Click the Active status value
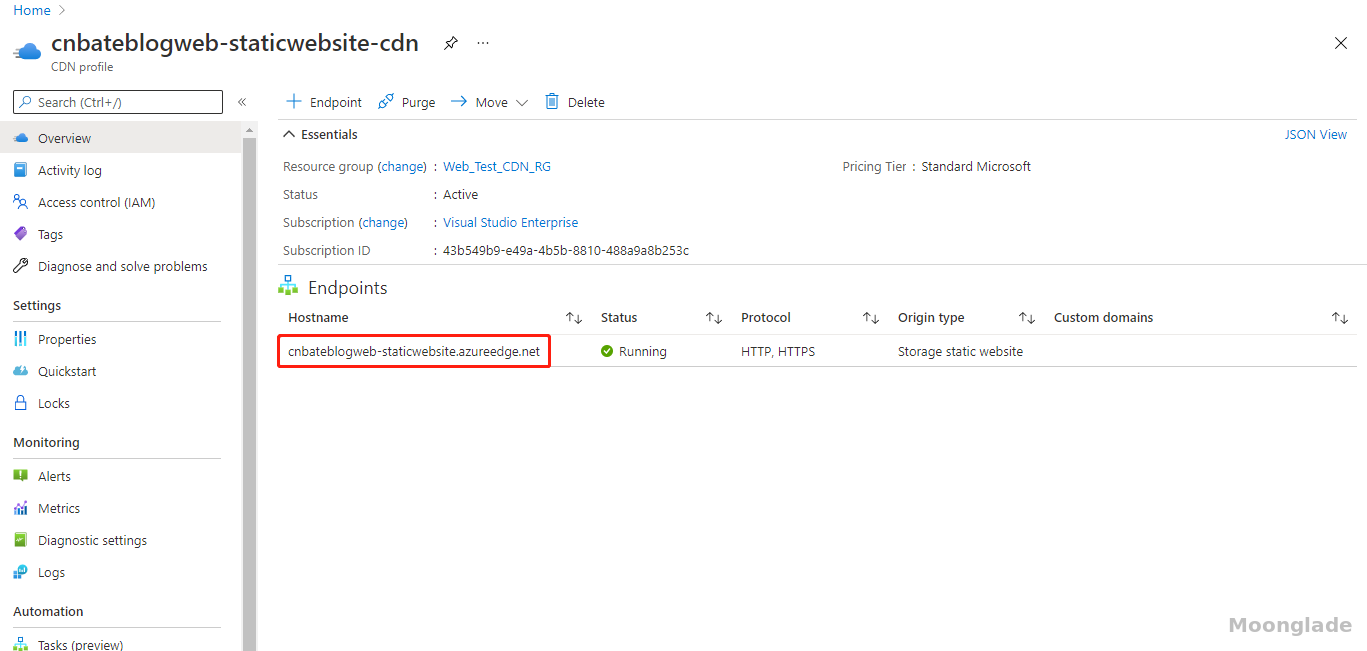 tap(460, 195)
